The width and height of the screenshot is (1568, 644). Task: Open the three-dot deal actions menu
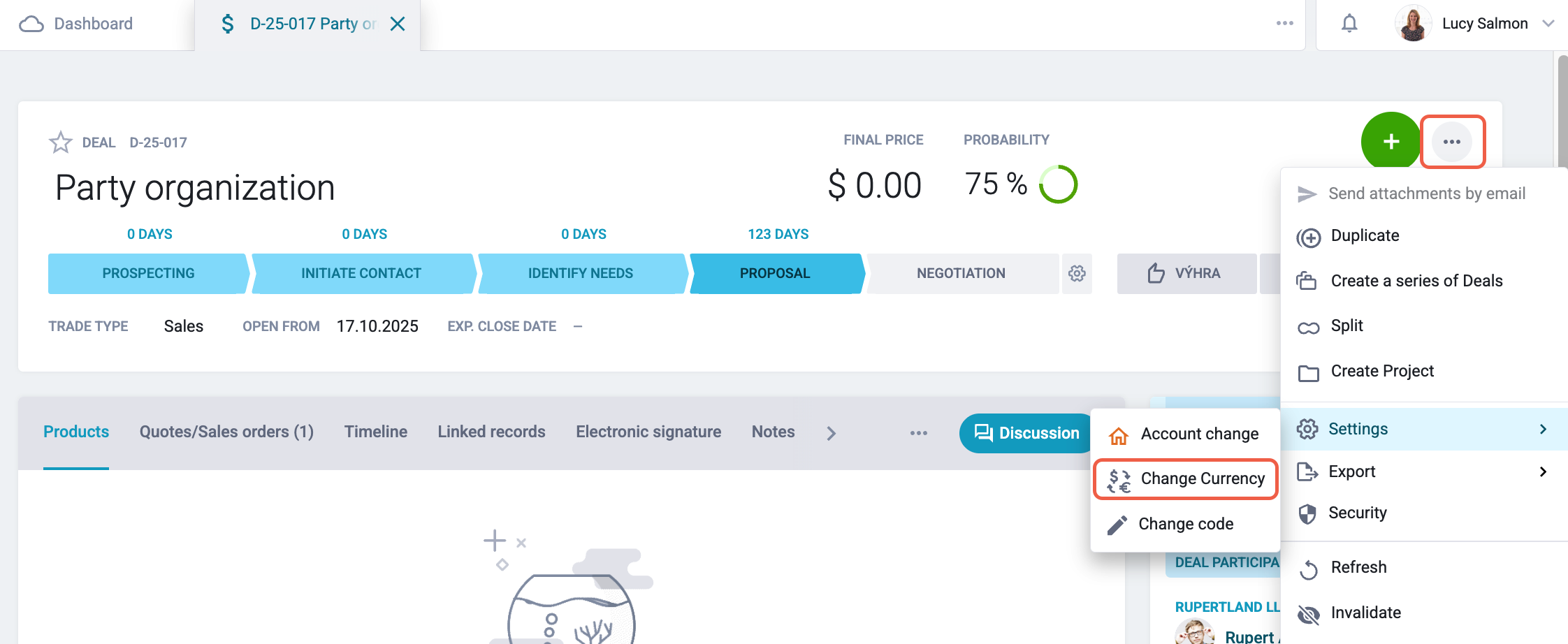[x=1452, y=142]
